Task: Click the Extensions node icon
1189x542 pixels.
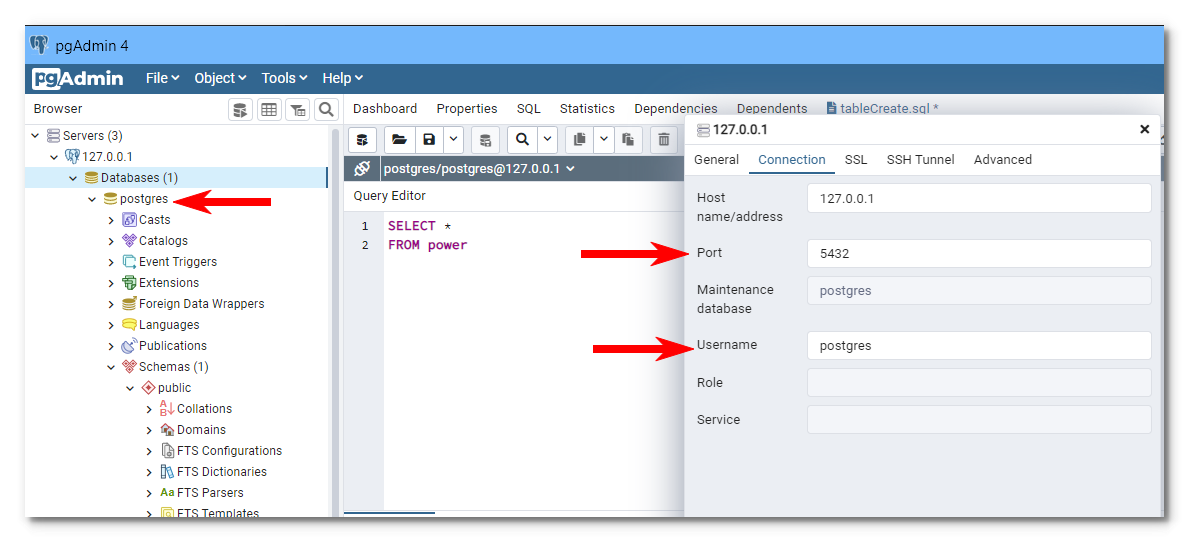Action: [129, 283]
